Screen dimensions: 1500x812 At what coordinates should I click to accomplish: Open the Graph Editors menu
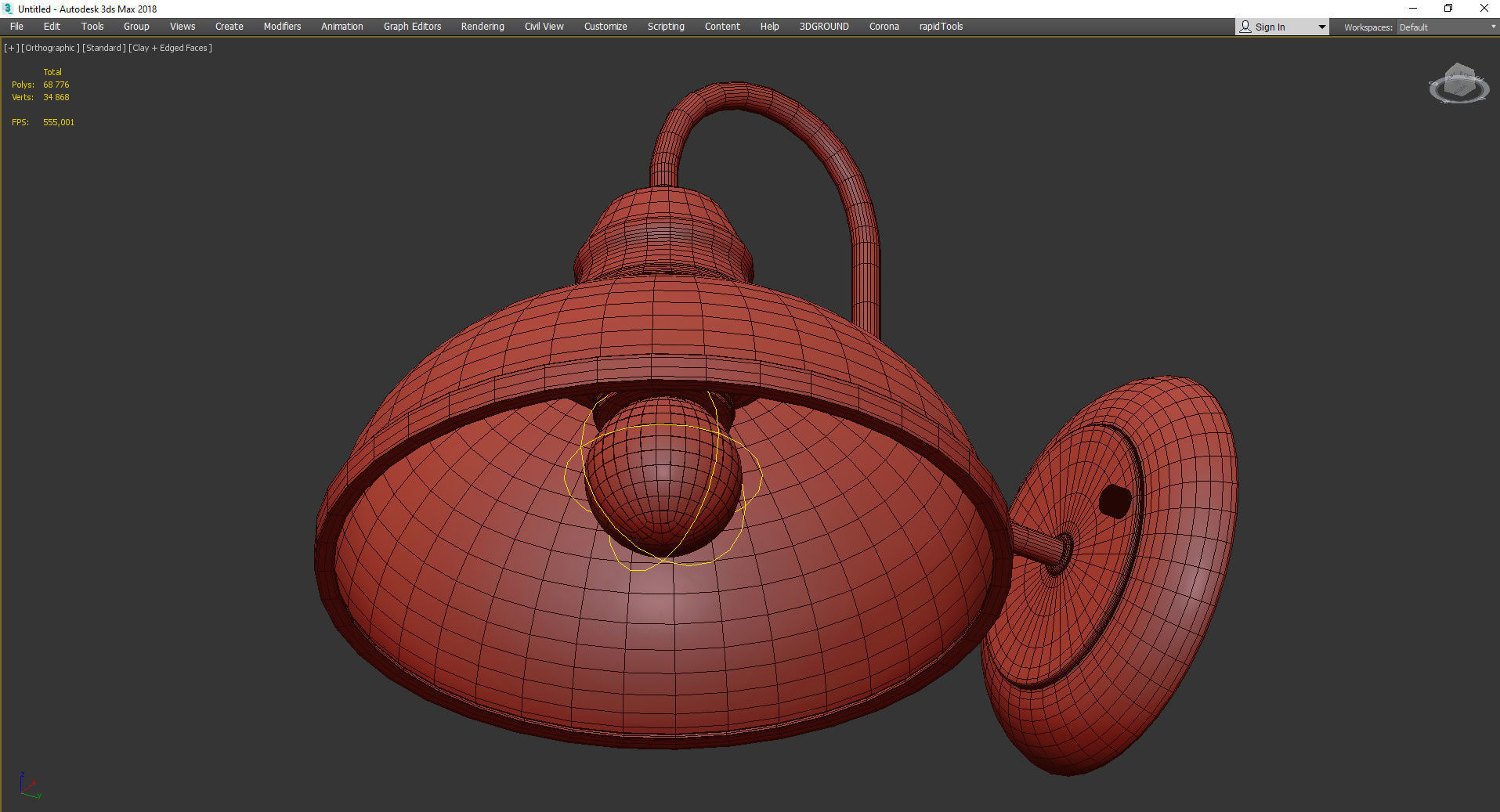click(x=411, y=26)
